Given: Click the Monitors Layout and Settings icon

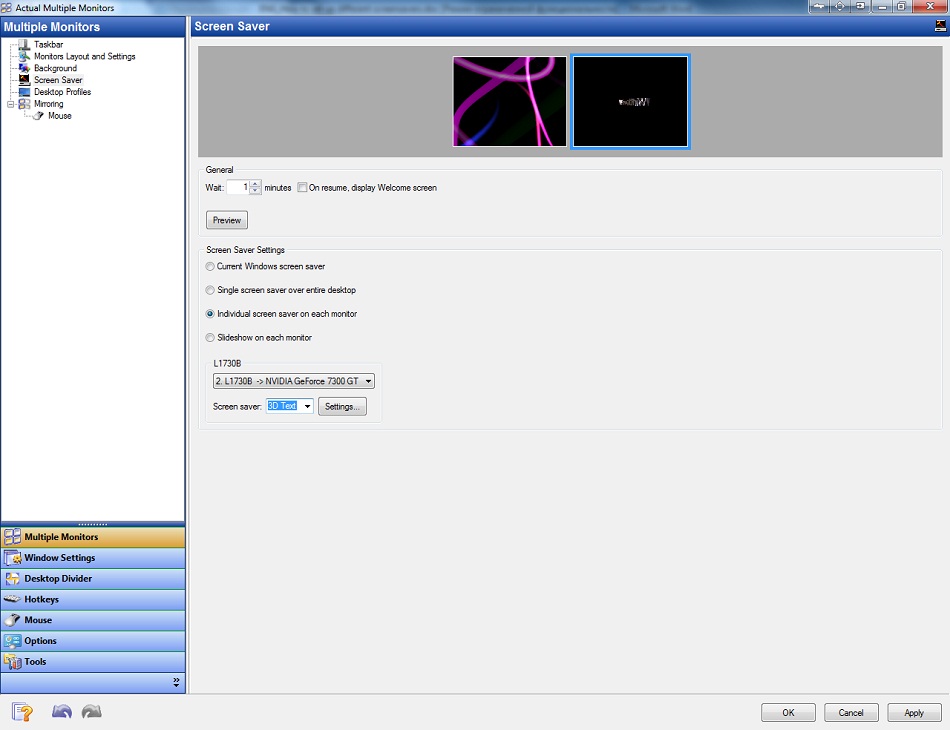Looking at the screenshot, I should point(24,56).
